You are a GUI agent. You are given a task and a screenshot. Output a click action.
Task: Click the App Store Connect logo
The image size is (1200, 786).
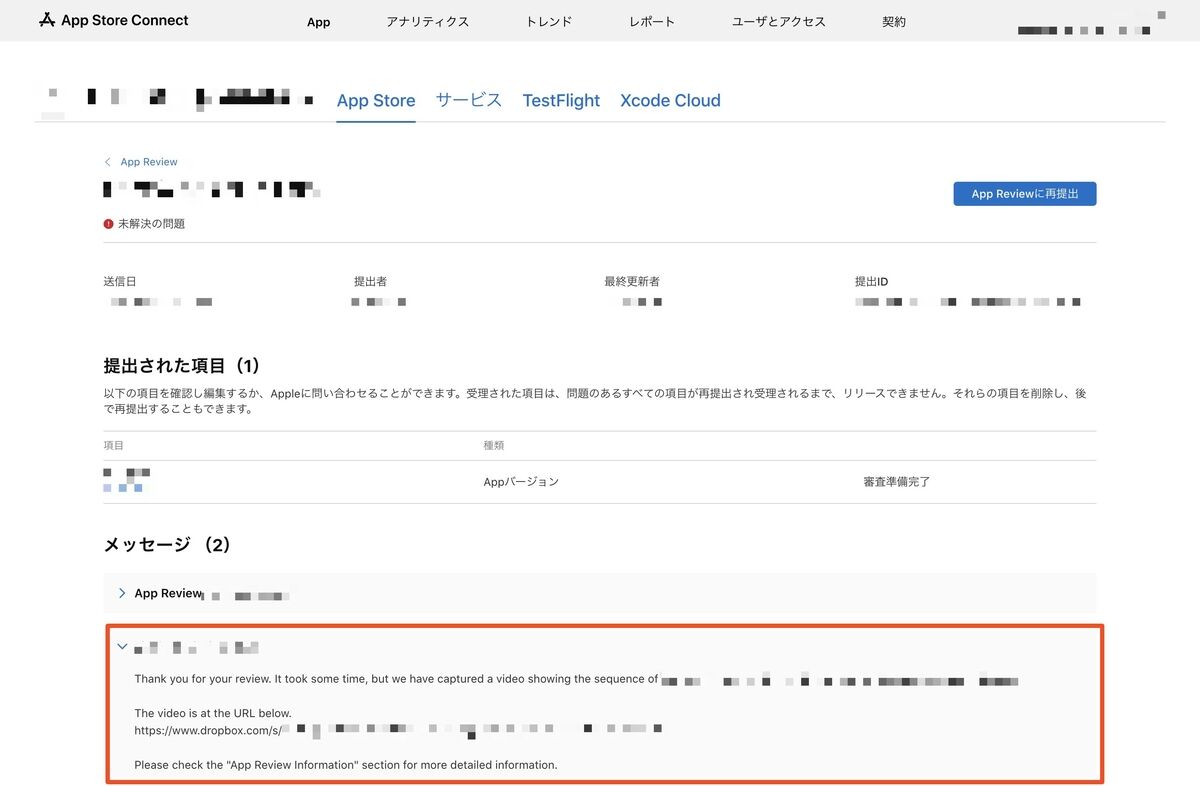point(113,20)
